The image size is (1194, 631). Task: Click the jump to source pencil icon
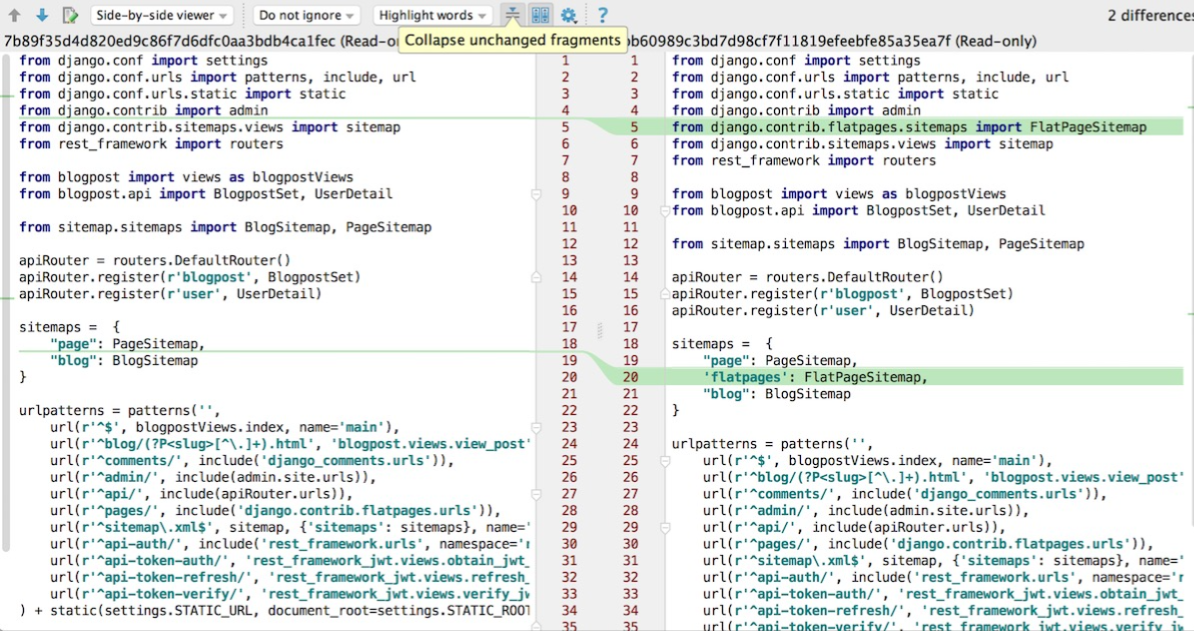pyautogui.click(x=69, y=14)
